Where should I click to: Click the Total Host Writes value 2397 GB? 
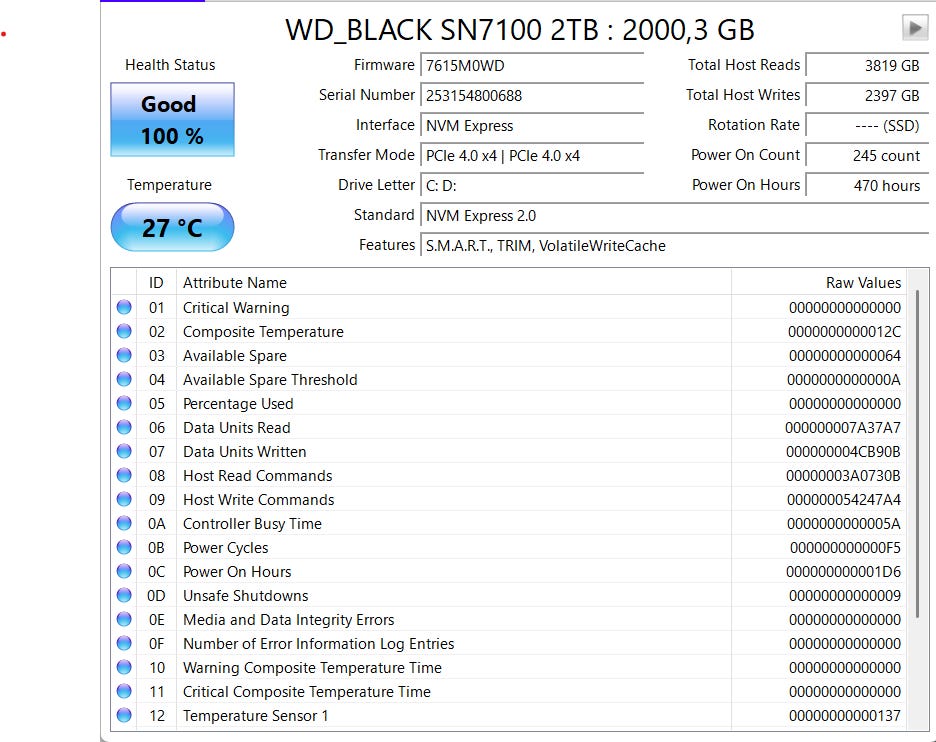(867, 96)
